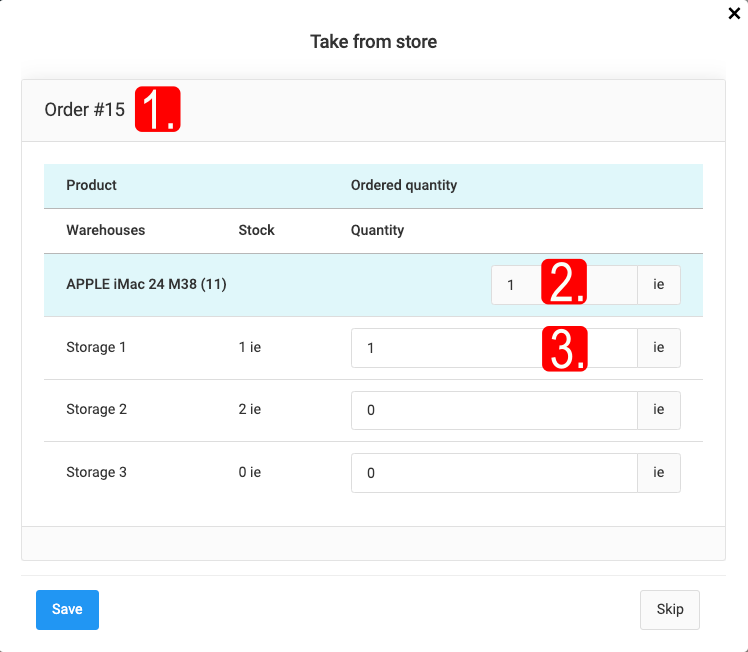
Task: Click the Storage 2 warehouse label
Action: (x=96, y=410)
